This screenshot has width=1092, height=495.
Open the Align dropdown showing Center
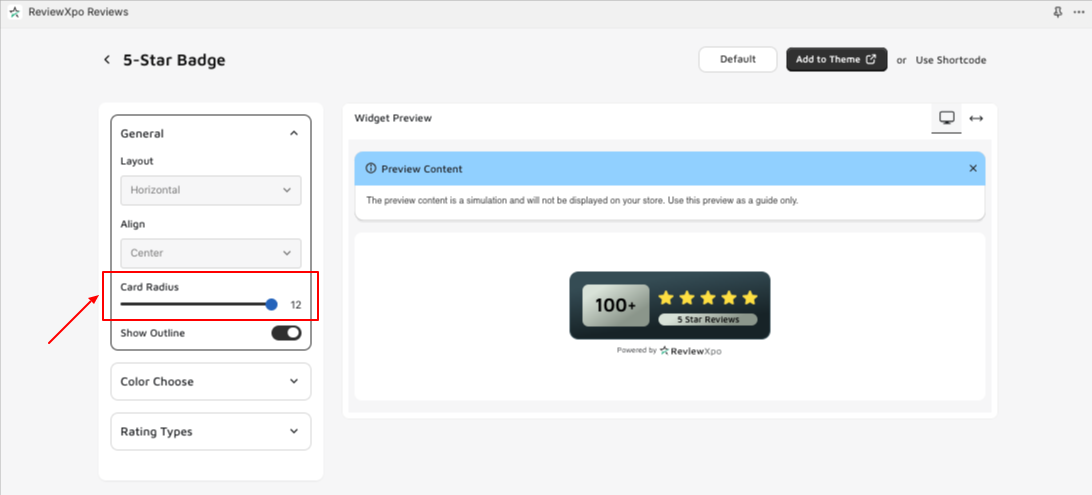pyautogui.click(x=211, y=253)
